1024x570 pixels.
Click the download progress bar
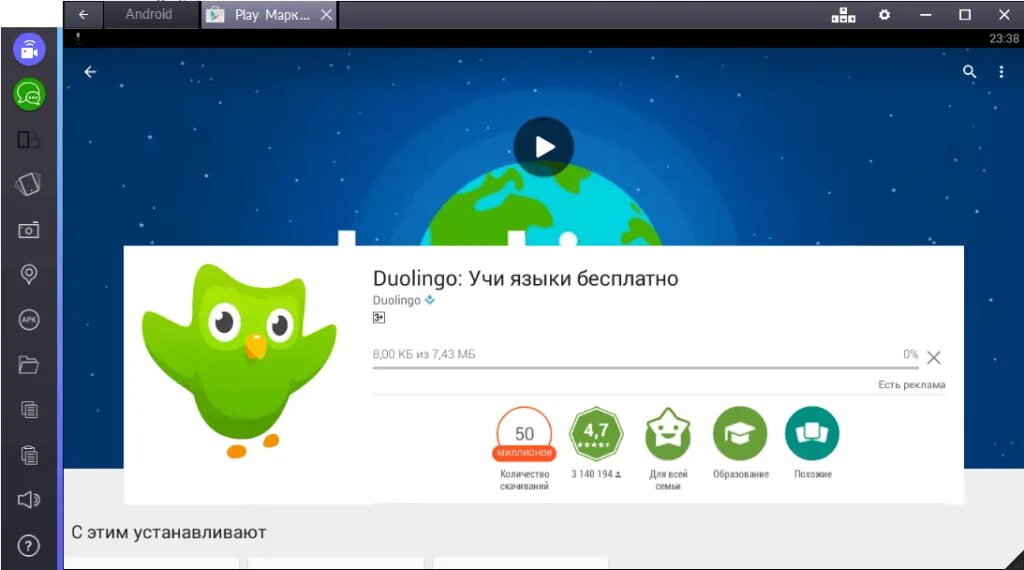click(645, 368)
